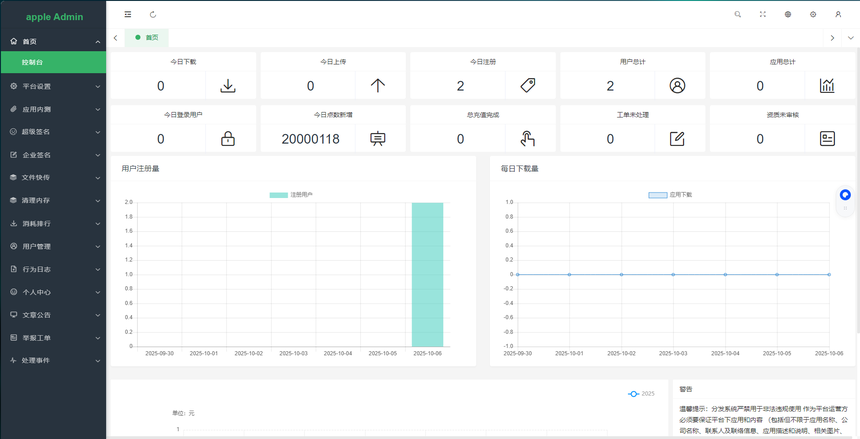The width and height of the screenshot is (860, 439).
Task: Open settings with the gear icon
Action: [813, 15]
